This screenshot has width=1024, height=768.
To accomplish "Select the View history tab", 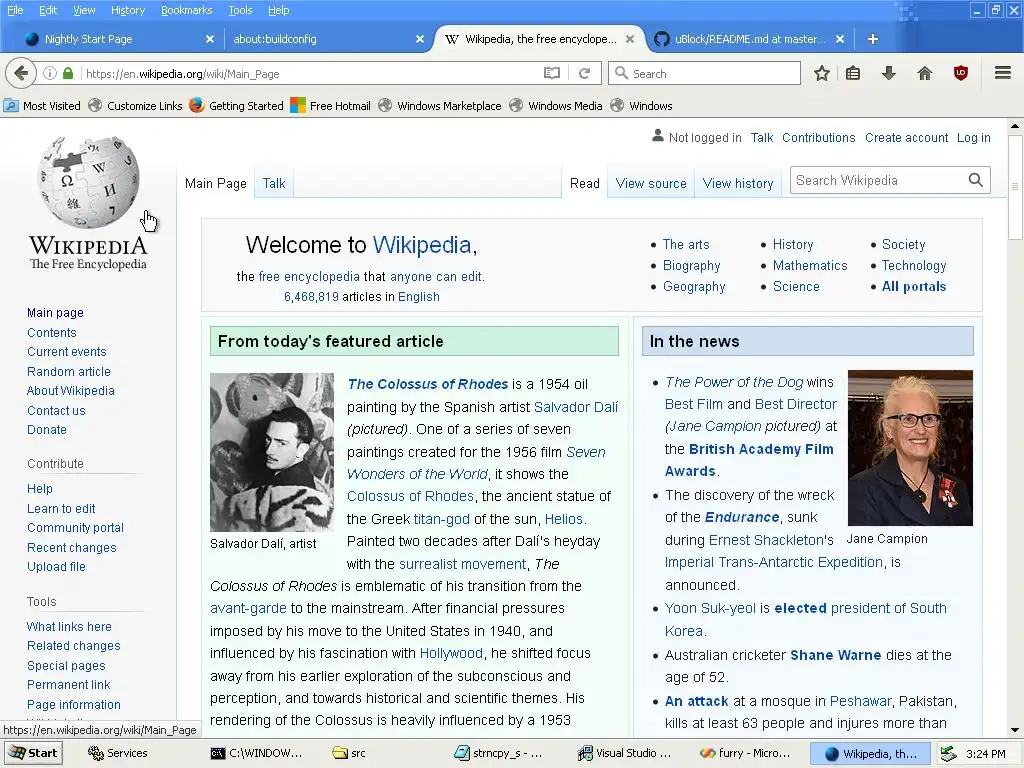I will (738, 184).
